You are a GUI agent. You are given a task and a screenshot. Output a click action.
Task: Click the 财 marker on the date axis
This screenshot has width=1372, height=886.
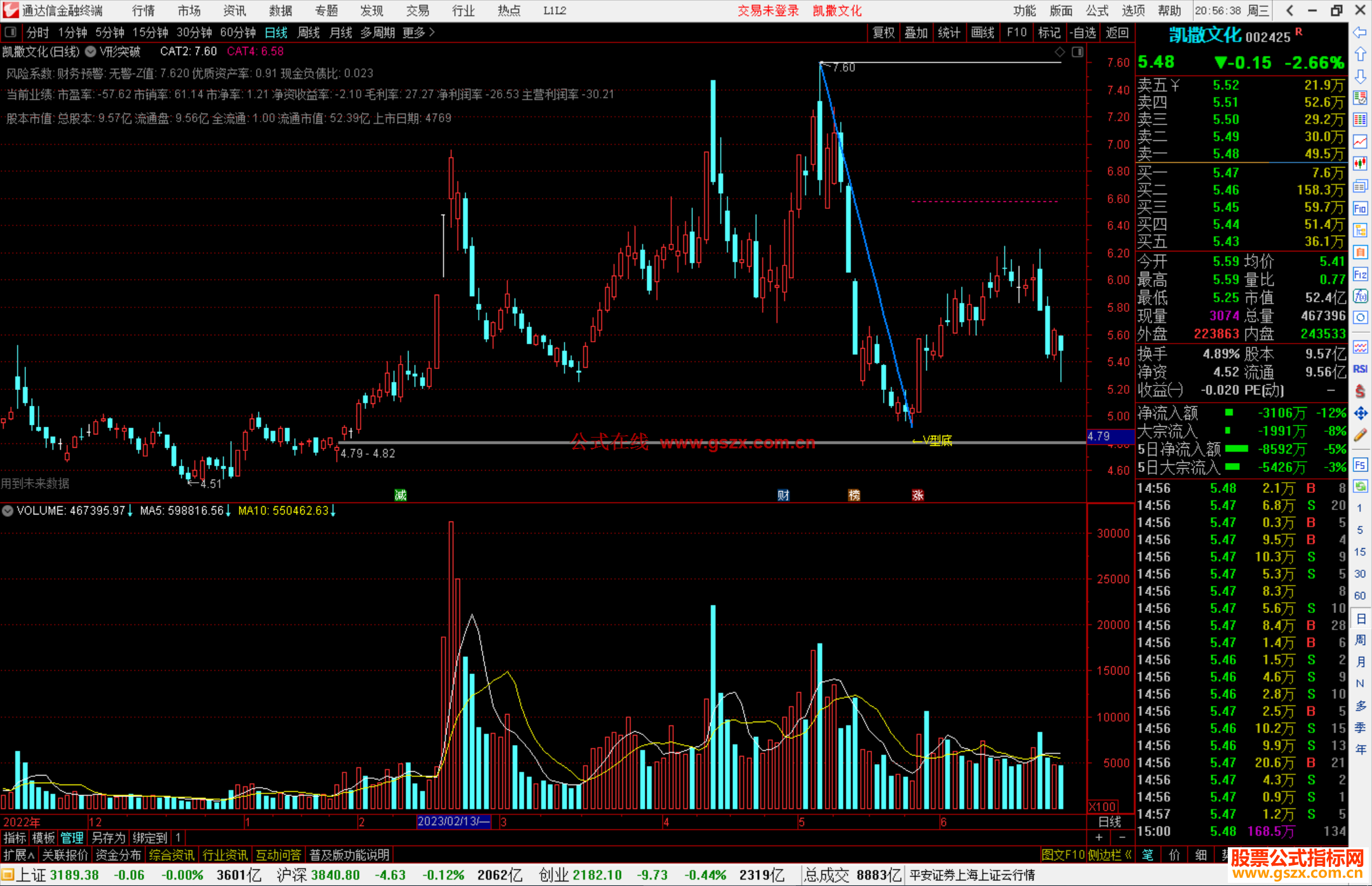[x=783, y=495]
